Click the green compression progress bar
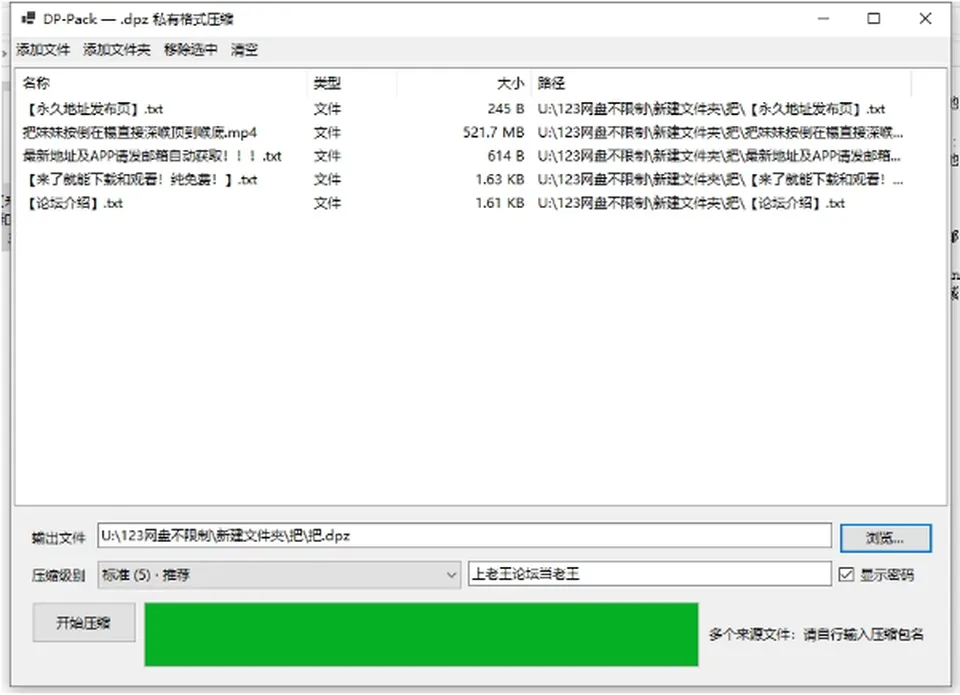The width and height of the screenshot is (960, 695). [421, 634]
